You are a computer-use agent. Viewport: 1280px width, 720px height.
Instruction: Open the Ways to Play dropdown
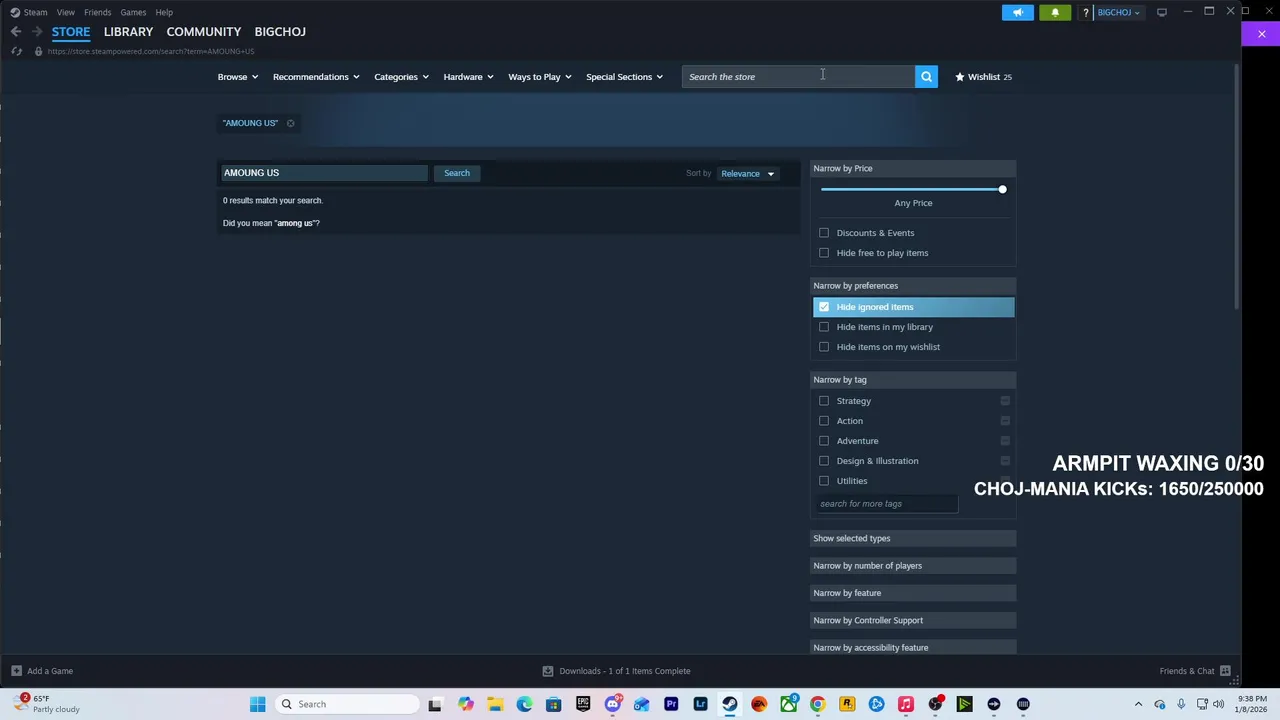point(540,77)
